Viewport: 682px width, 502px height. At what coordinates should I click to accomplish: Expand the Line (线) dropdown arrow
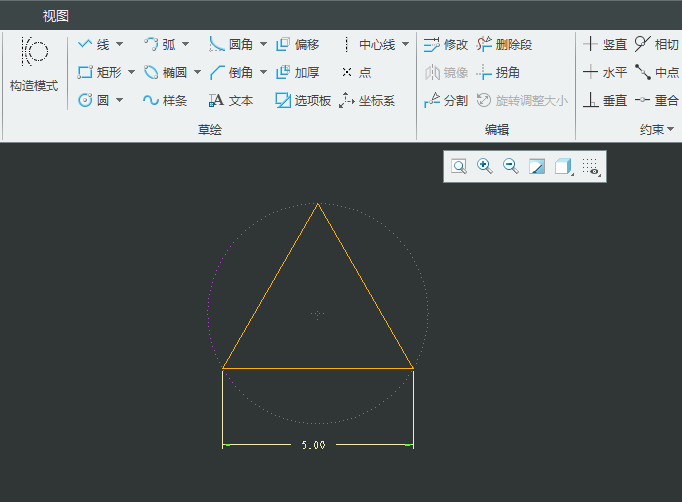click(x=120, y=44)
